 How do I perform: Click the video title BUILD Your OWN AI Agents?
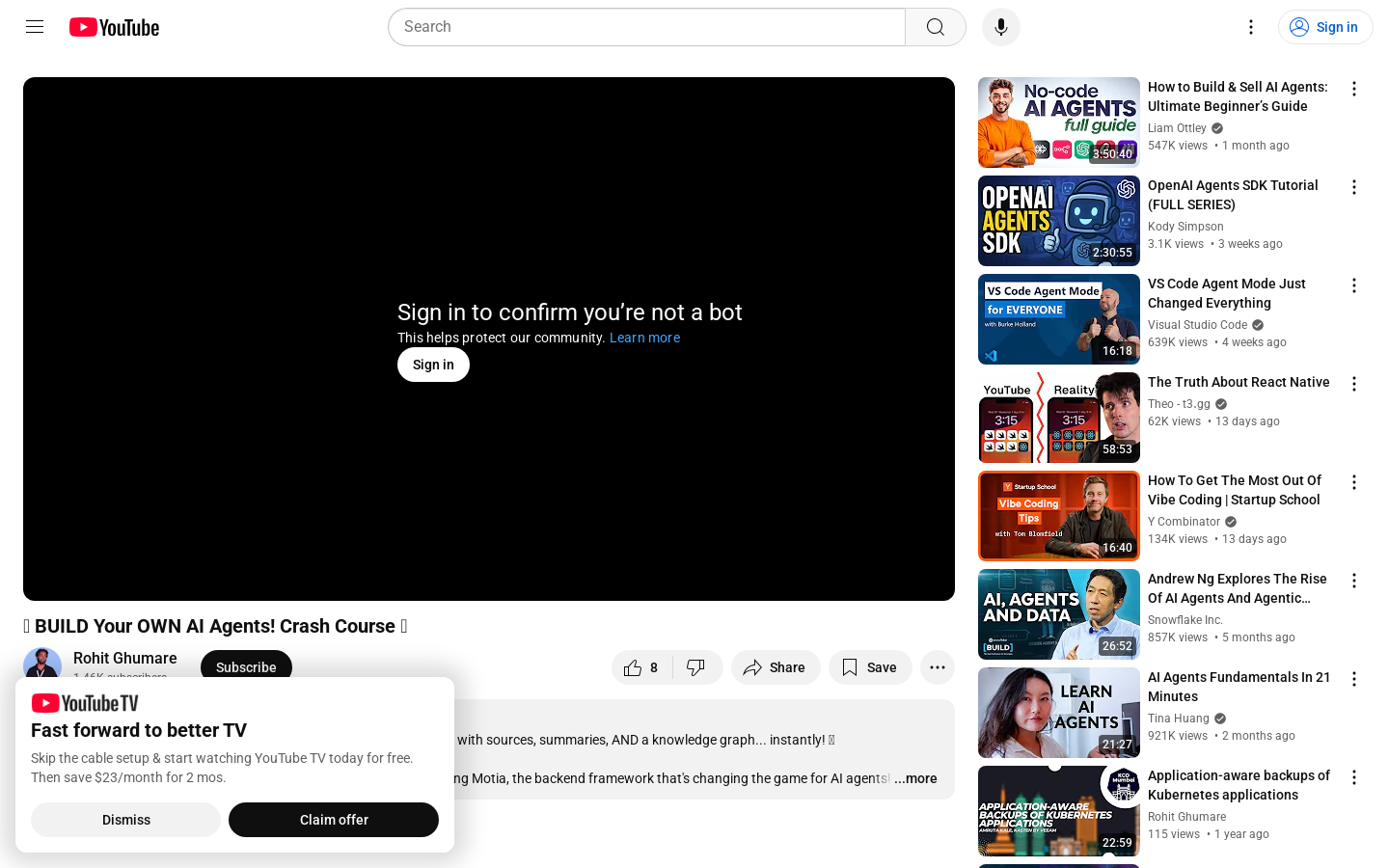click(x=215, y=626)
